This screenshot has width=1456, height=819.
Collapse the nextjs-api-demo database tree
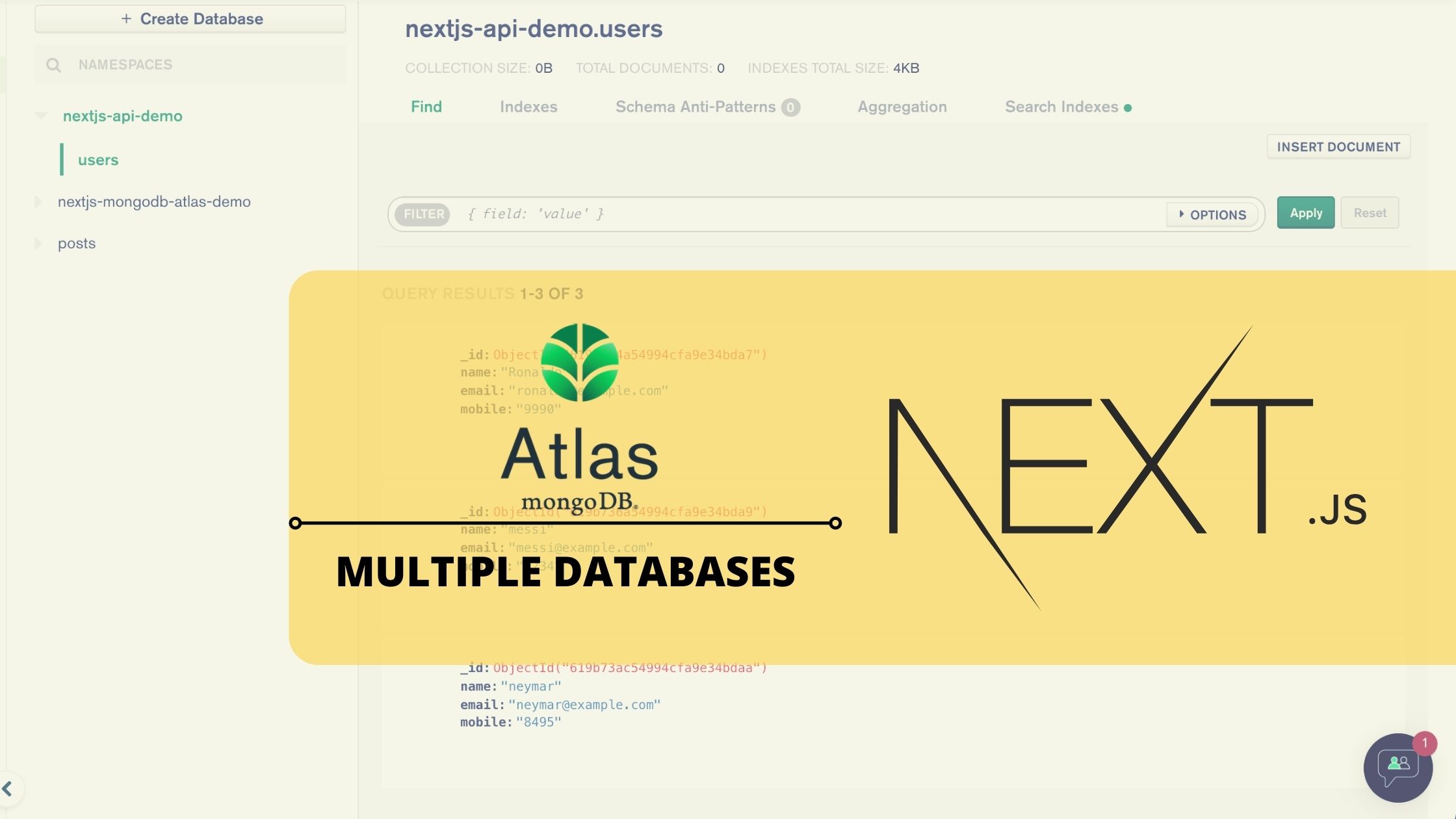41,116
